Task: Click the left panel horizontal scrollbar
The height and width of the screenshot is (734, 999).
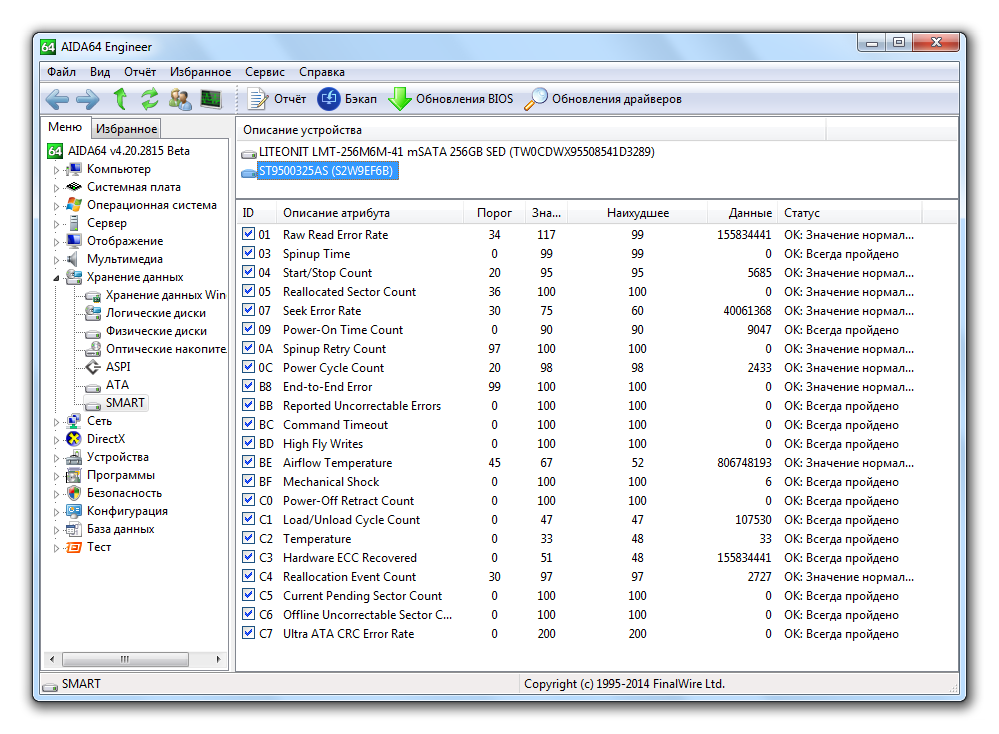Action: point(135,659)
